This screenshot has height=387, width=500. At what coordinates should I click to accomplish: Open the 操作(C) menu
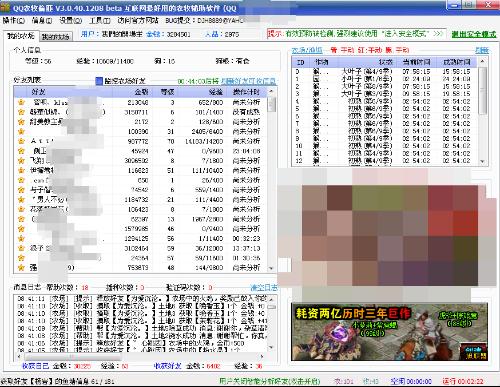(14, 20)
